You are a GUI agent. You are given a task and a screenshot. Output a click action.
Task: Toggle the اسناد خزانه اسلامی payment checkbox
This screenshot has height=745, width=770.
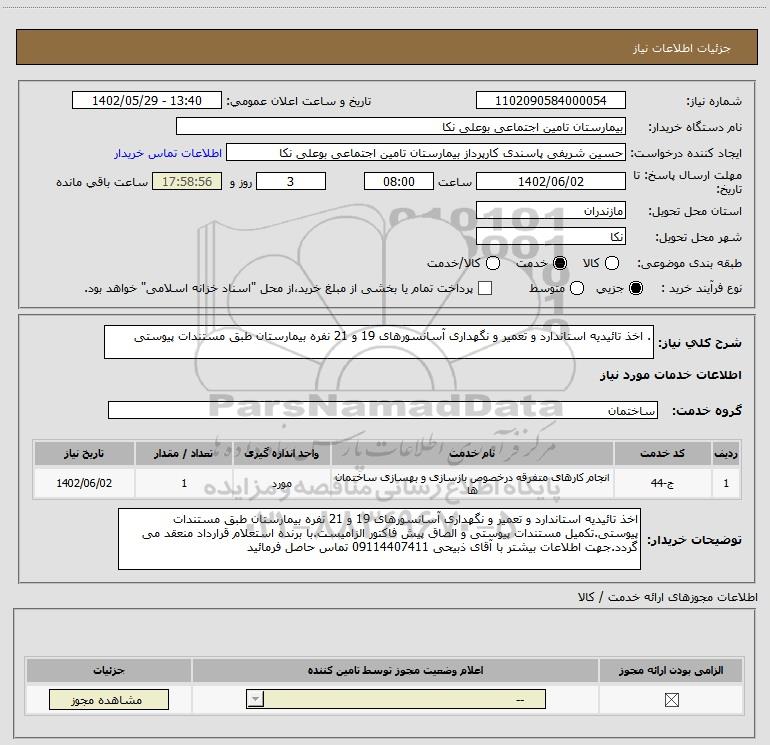(485, 288)
